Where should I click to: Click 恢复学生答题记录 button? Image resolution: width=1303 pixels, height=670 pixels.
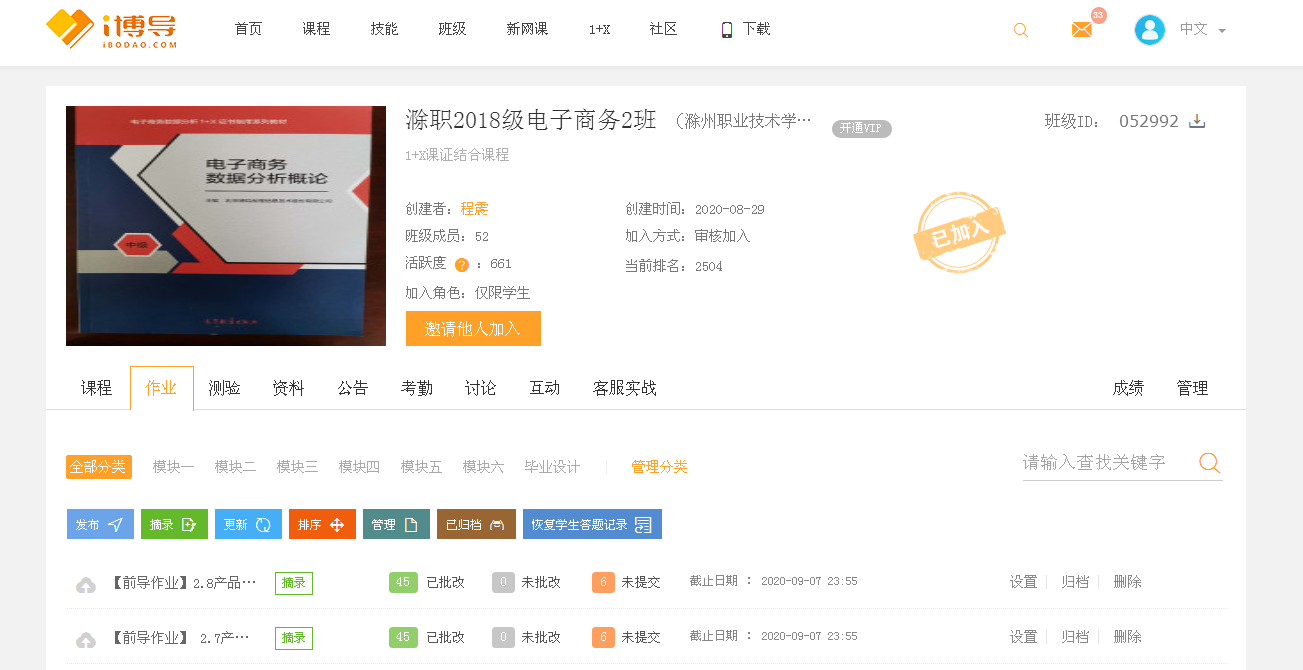[x=592, y=524]
